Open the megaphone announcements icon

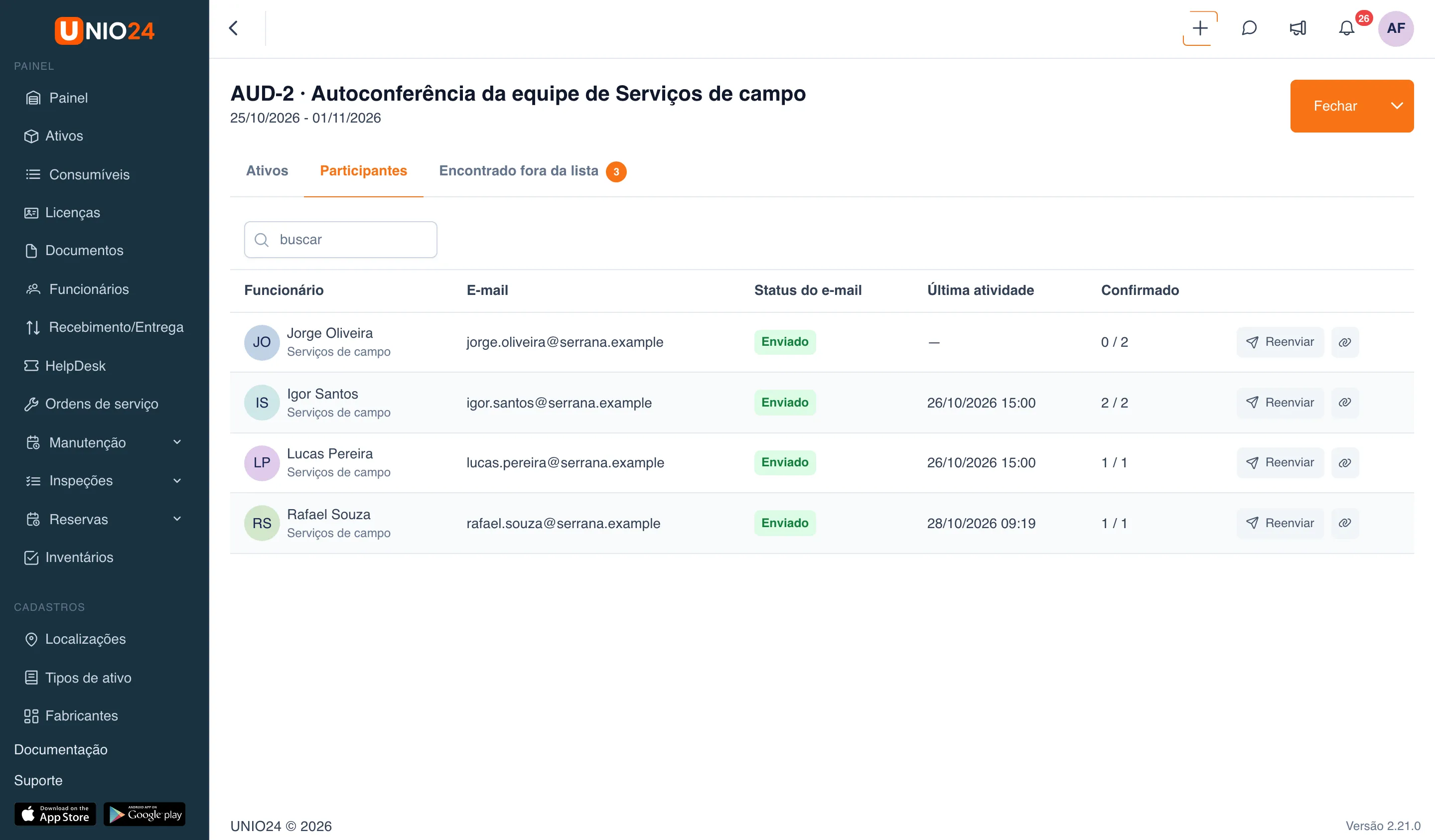pos(1298,28)
